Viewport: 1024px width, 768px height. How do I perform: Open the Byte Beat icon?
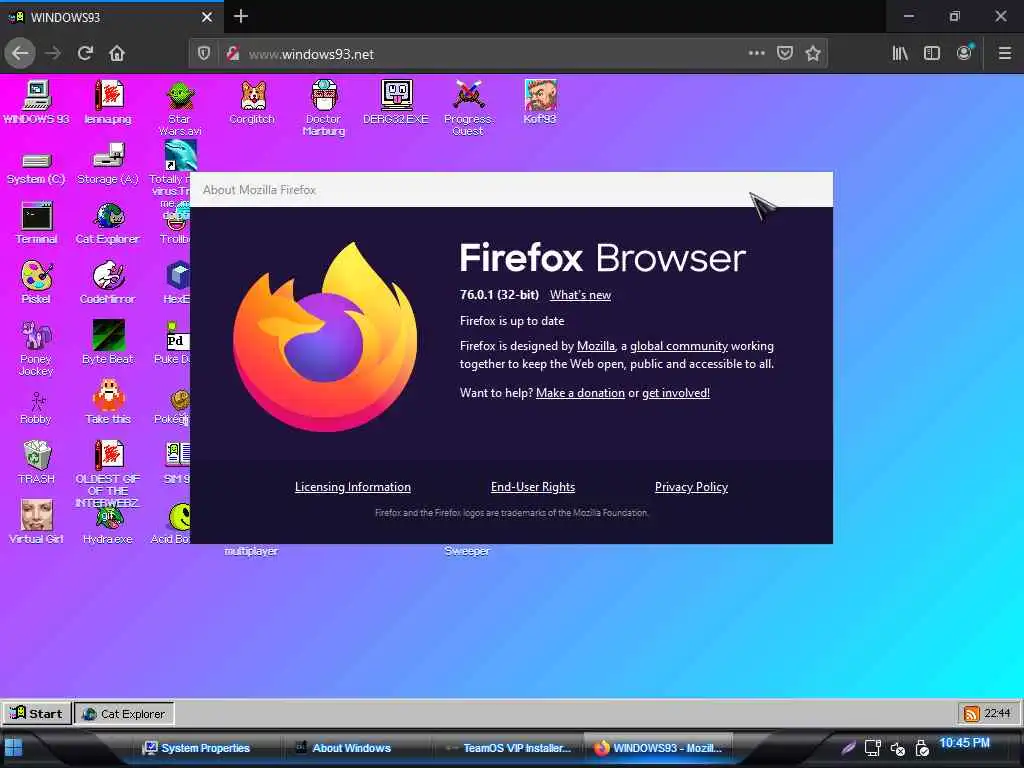[108, 343]
